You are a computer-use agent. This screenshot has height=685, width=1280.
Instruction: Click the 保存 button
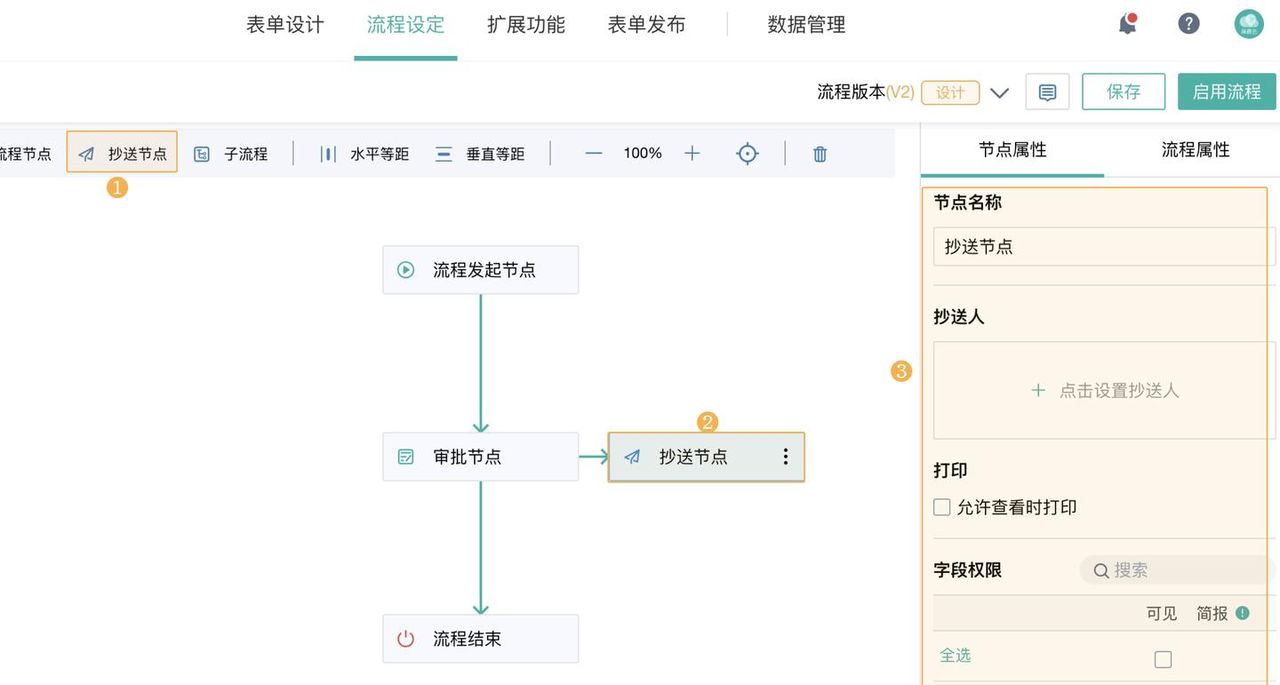tap(1123, 92)
